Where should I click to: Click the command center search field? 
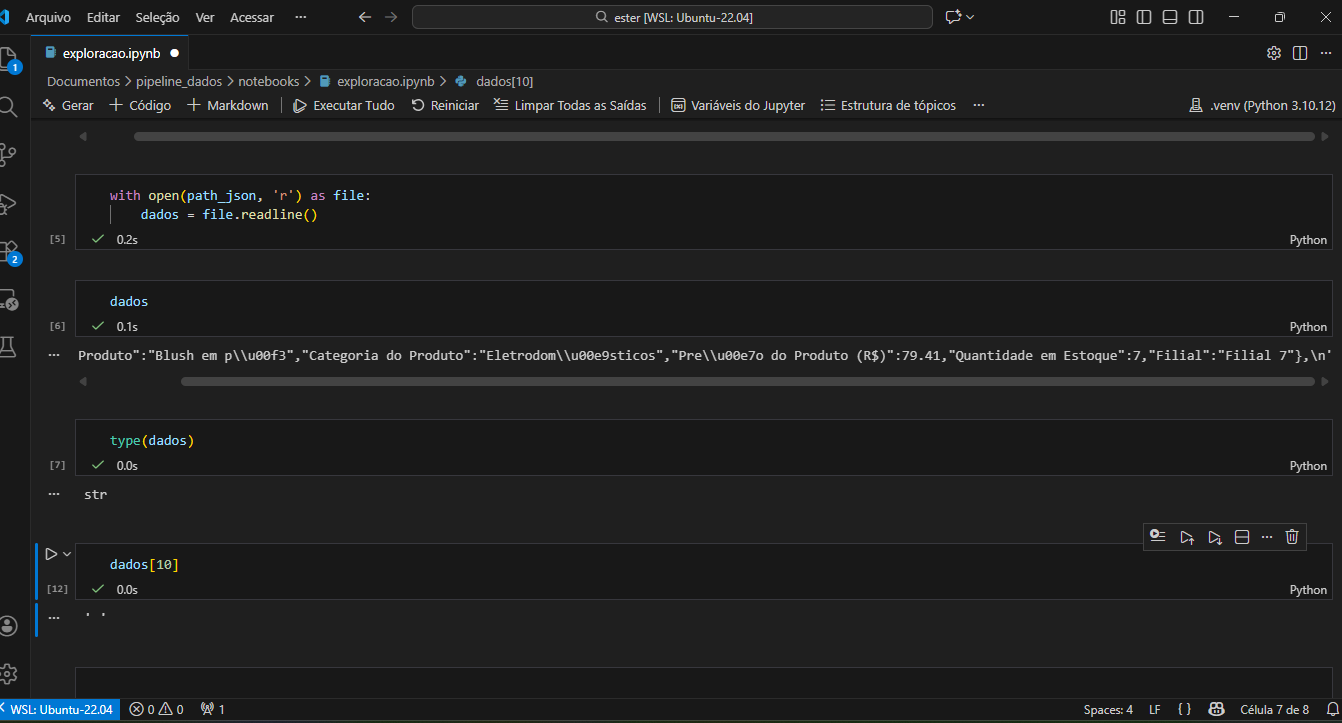(671, 17)
